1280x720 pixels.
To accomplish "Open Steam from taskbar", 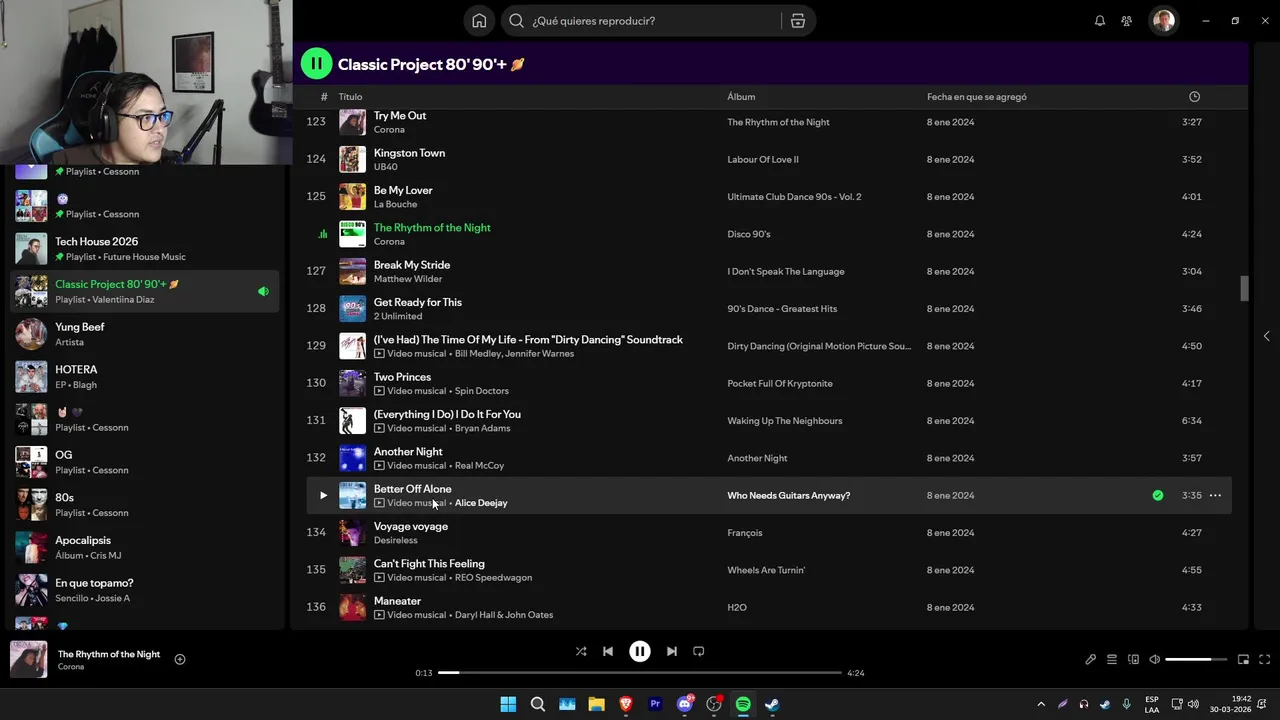I will pos(773,704).
